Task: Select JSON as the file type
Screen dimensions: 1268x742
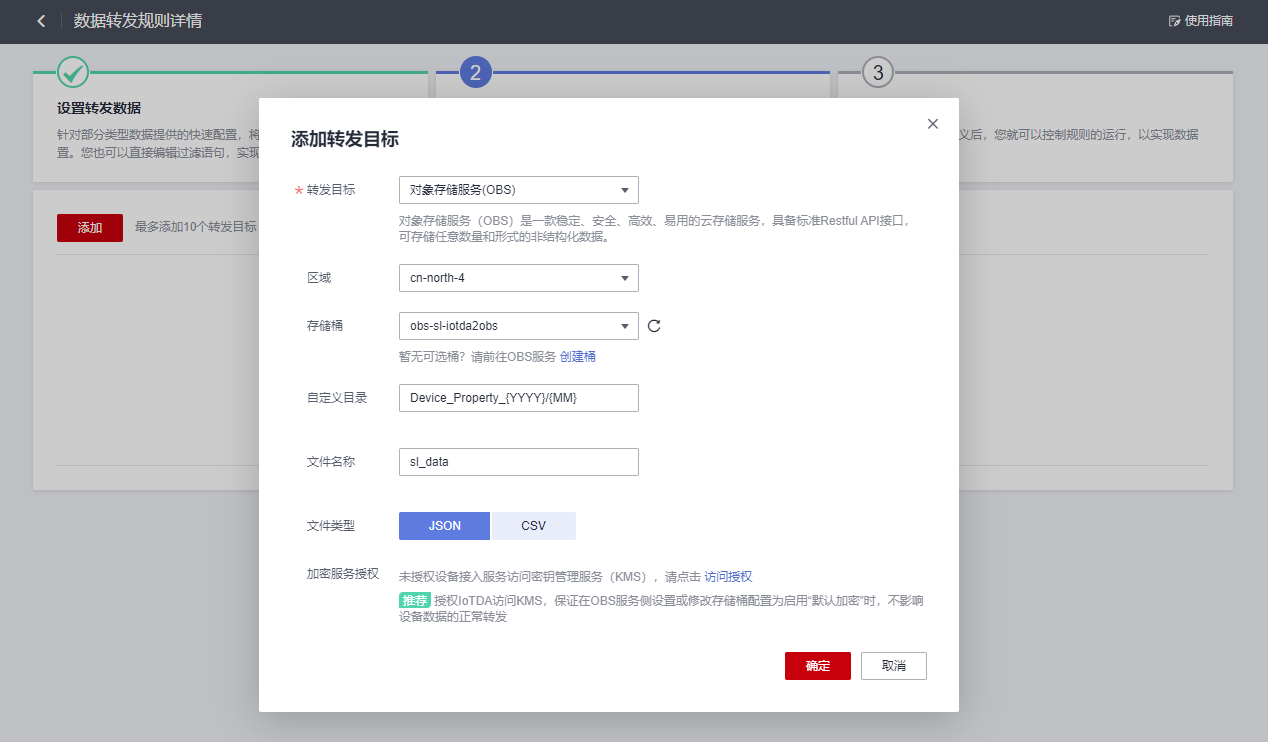Action: (x=444, y=525)
